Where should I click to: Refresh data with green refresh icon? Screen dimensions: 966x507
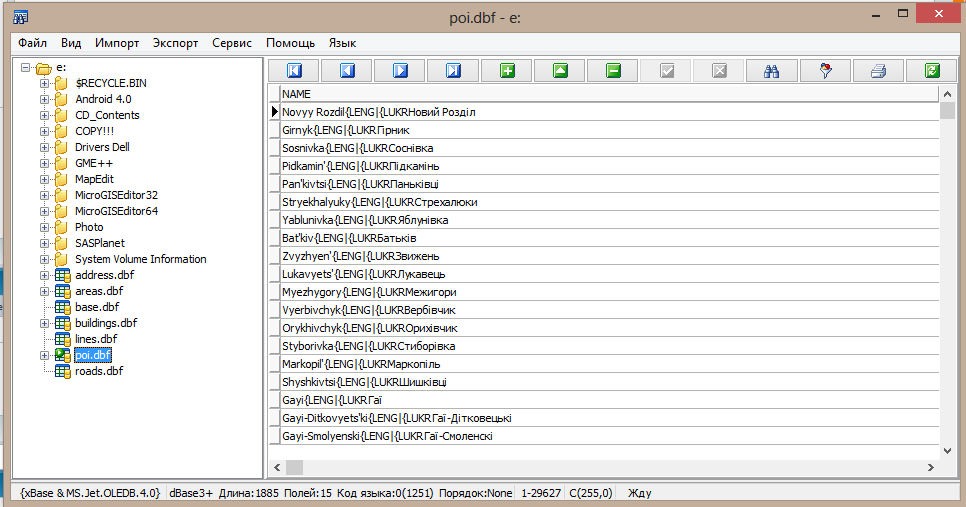point(932,70)
